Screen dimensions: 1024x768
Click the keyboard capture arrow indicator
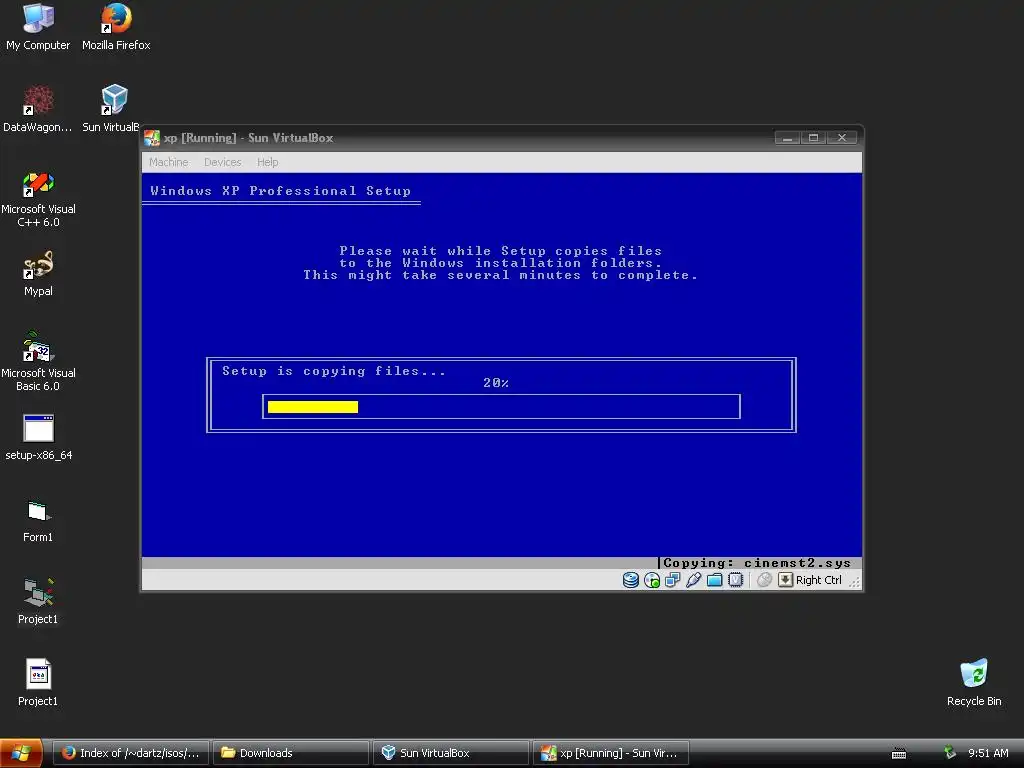(786, 580)
